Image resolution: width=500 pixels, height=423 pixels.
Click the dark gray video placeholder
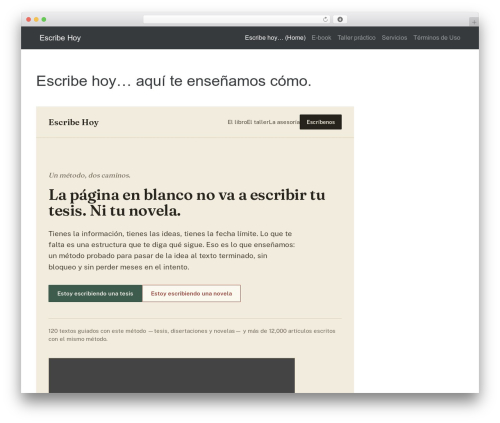tap(172, 376)
